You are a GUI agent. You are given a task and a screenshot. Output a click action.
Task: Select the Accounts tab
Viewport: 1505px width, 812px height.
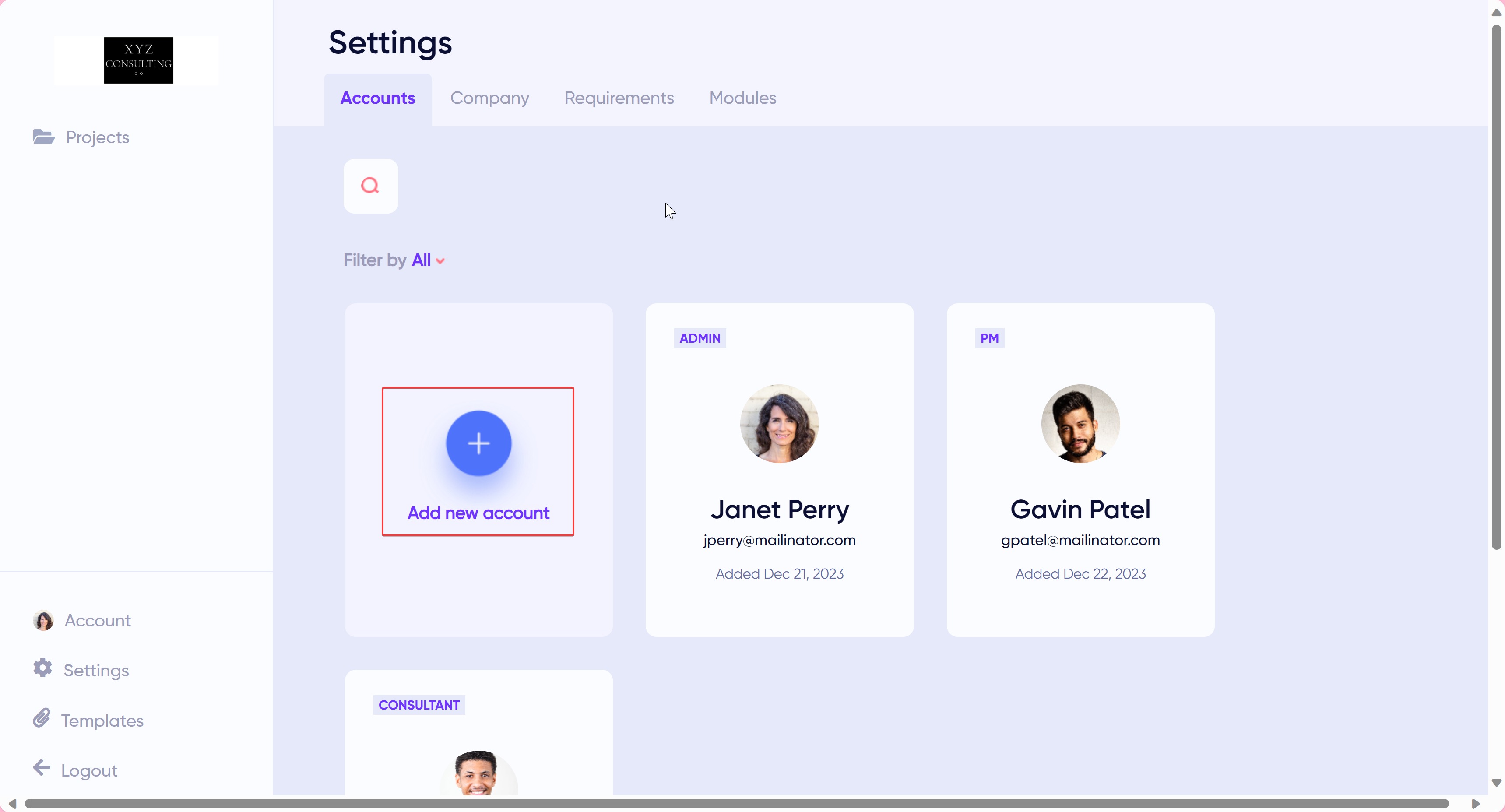pos(377,98)
